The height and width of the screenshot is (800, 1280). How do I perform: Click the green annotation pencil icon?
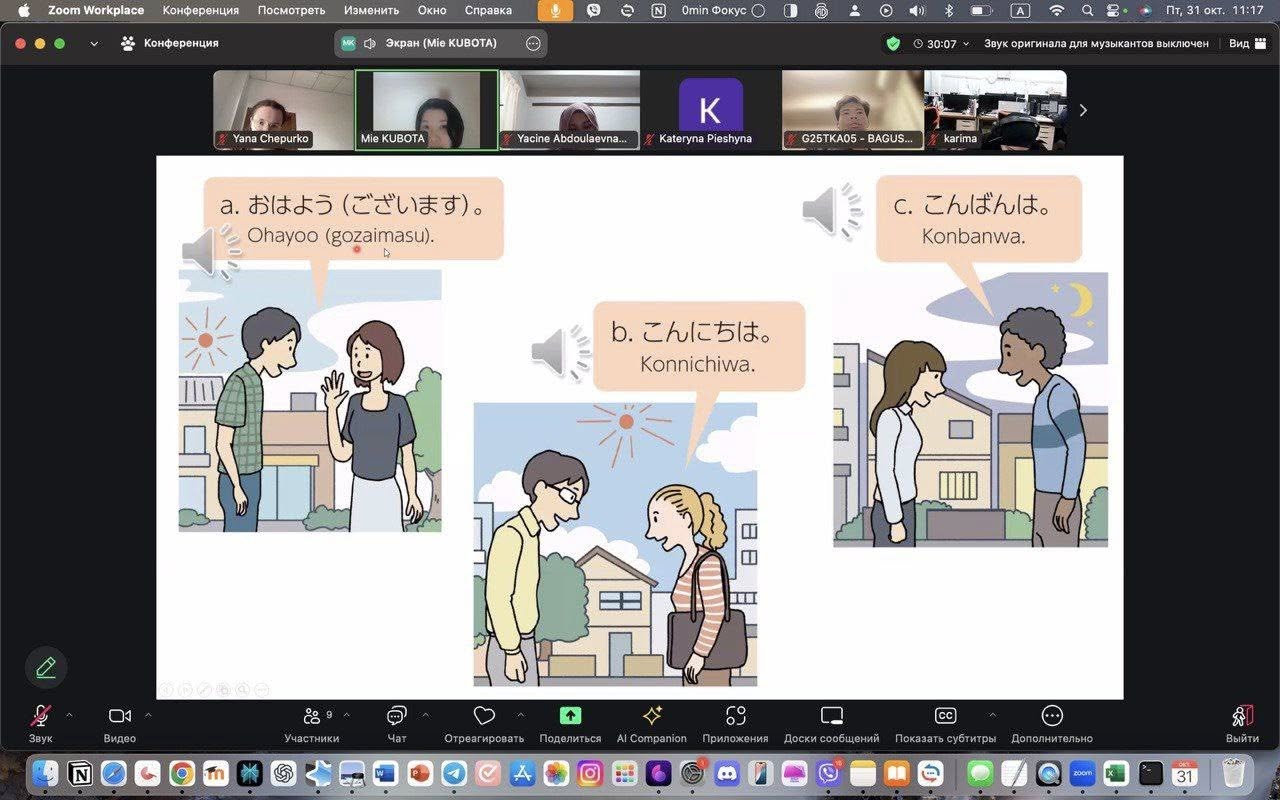coord(46,667)
